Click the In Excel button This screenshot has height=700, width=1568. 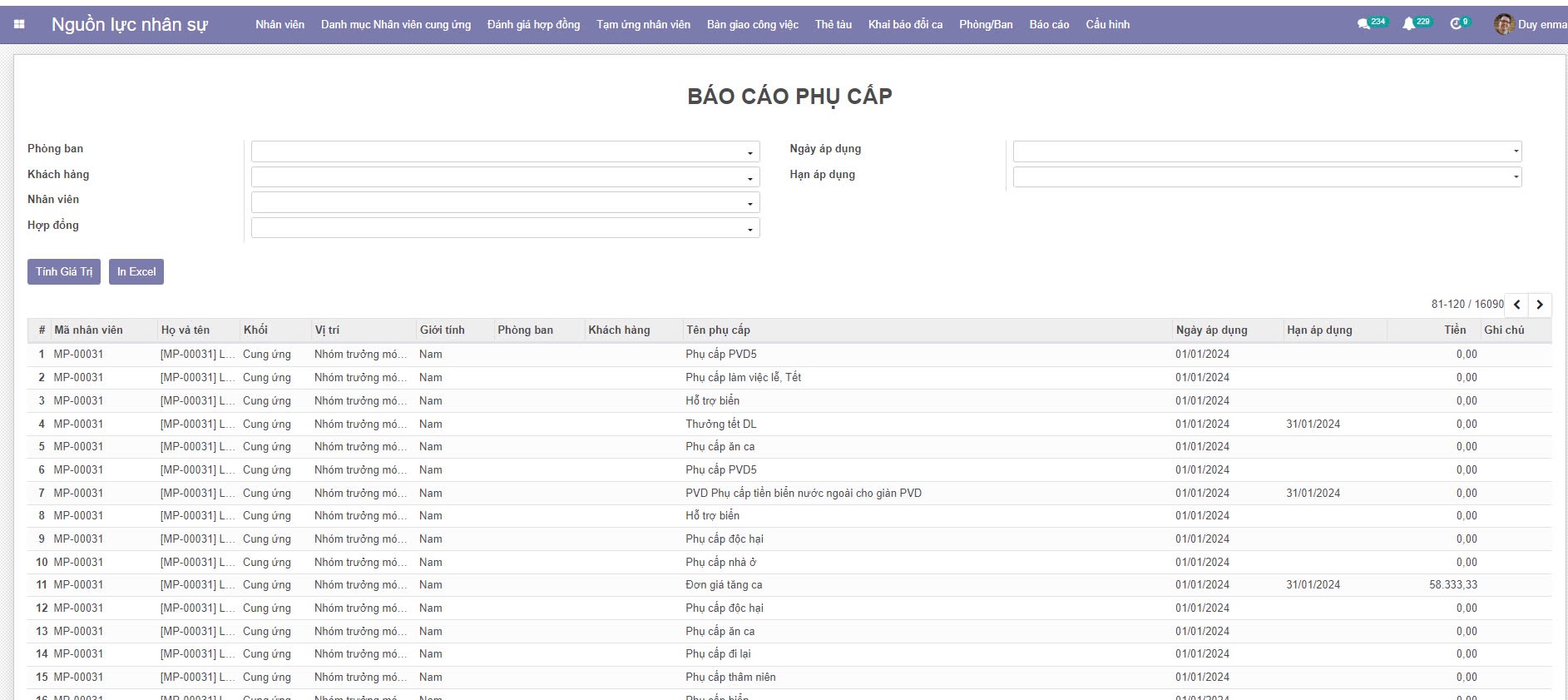coord(136,272)
